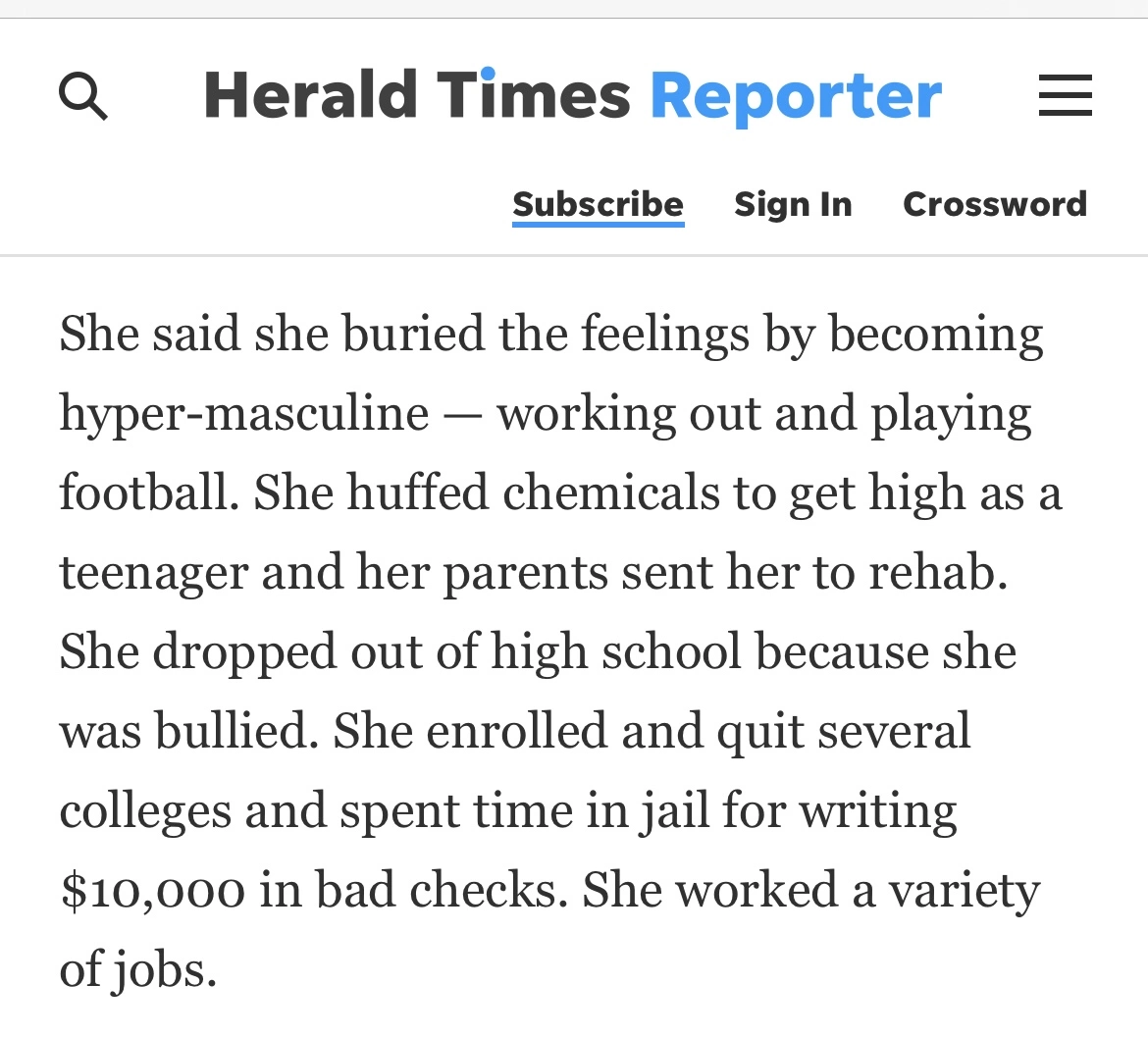Go to Sign In
Viewport: 1148px width, 1037px height.
pos(793,204)
